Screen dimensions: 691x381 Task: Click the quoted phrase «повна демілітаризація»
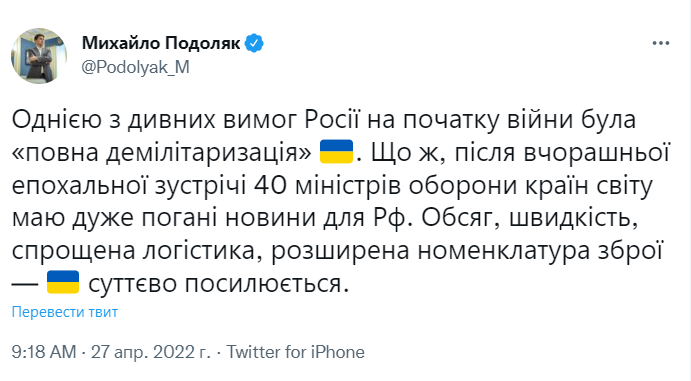[x=162, y=152]
